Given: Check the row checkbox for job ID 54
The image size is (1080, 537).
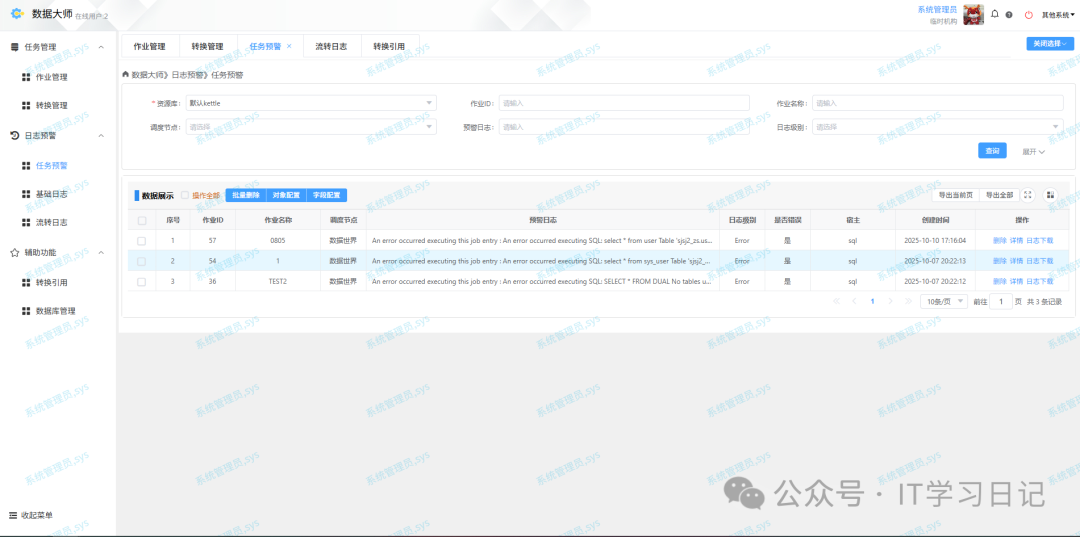Looking at the screenshot, I should (x=142, y=262).
